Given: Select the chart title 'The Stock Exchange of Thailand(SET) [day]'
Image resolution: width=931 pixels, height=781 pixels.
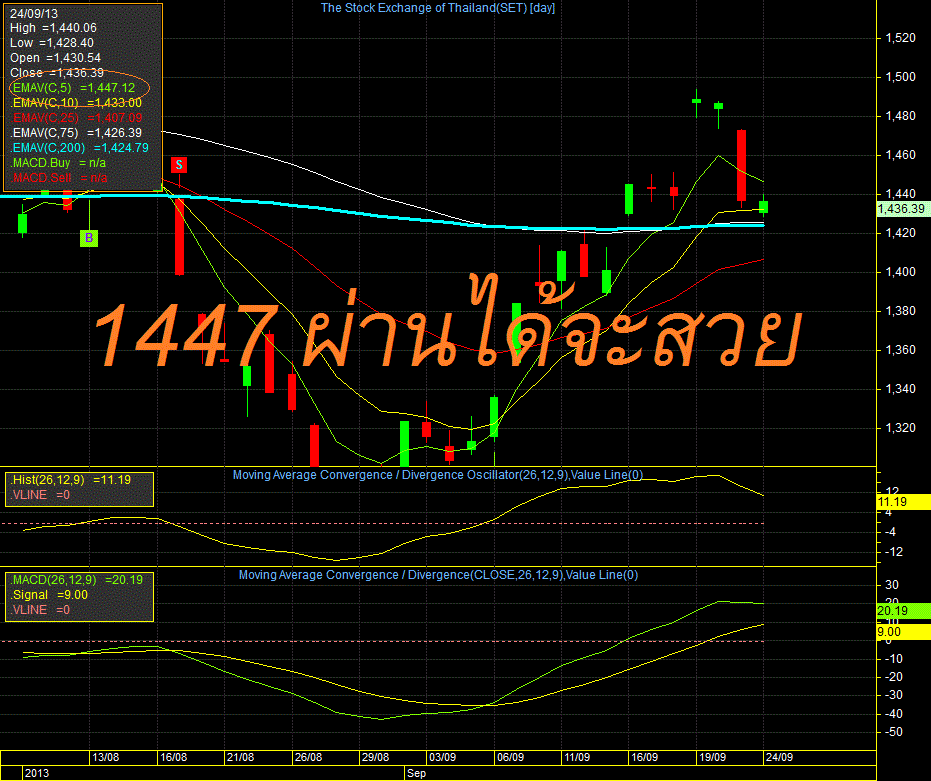Looking at the screenshot, I should [x=438, y=8].
